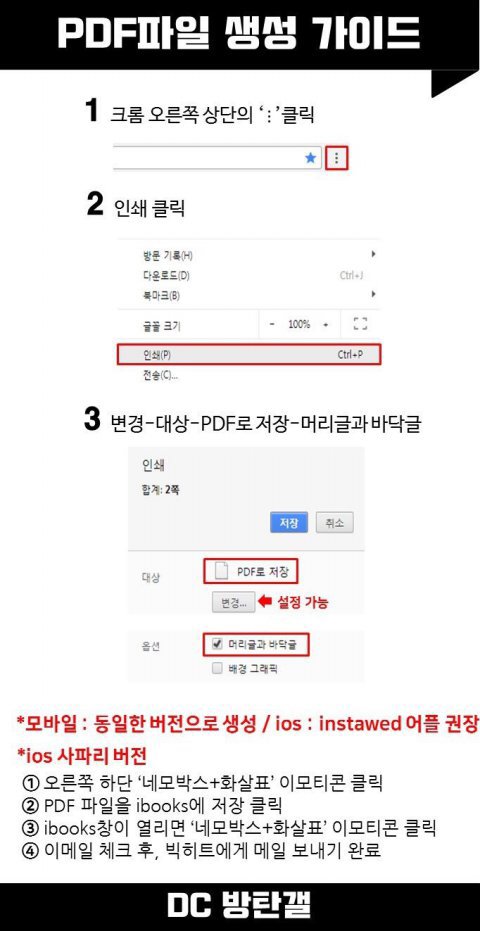Select 인쇄(P) from the Chrome menu
Image resolution: width=480 pixels, height=931 pixels.
(x=249, y=354)
